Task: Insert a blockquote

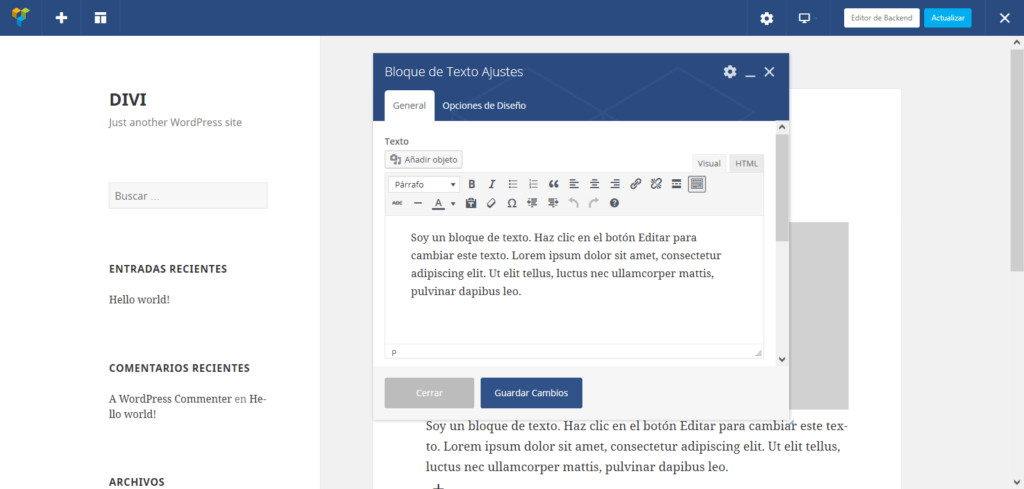Action: 554,184
